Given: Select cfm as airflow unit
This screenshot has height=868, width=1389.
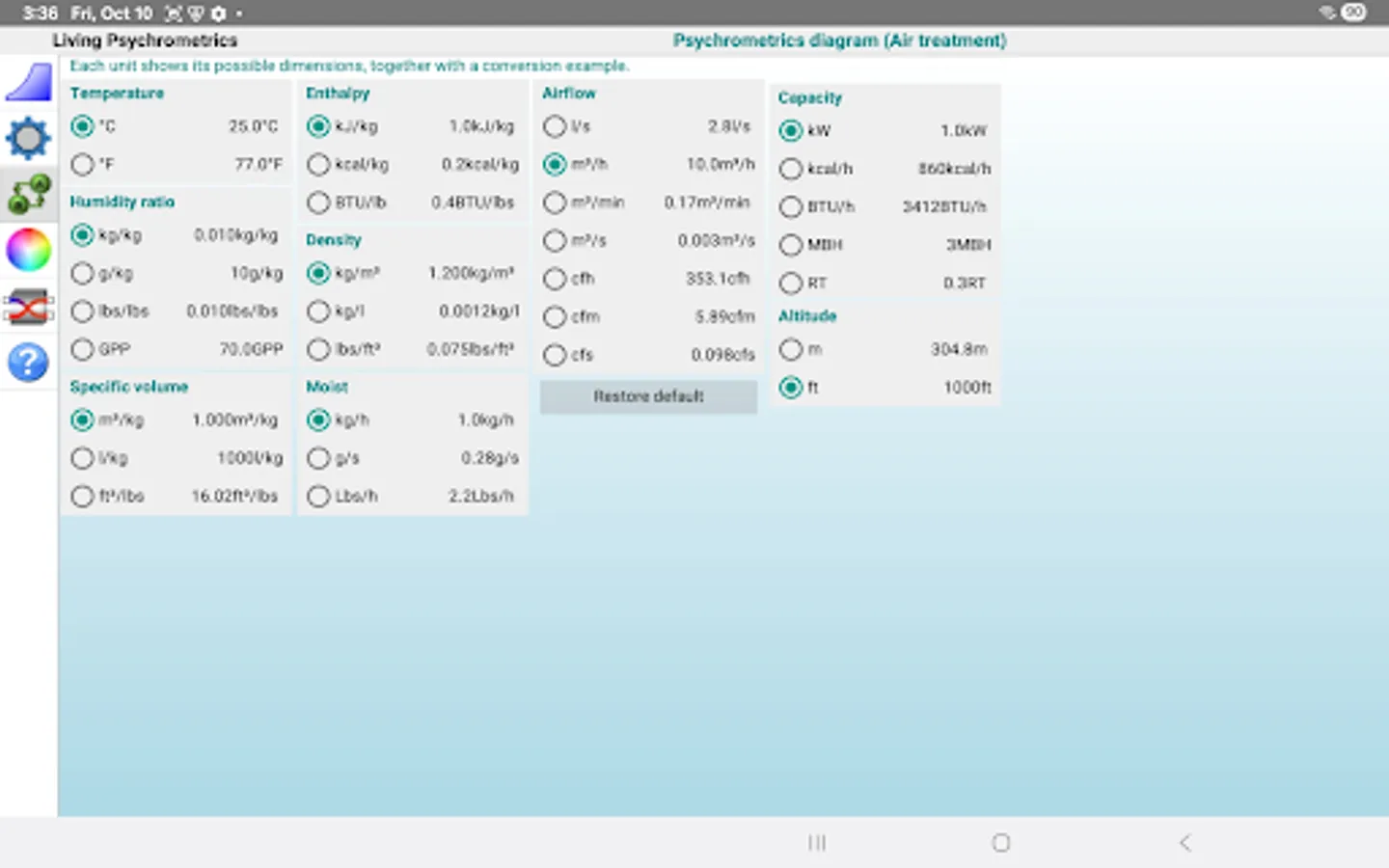Looking at the screenshot, I should pyautogui.click(x=555, y=316).
